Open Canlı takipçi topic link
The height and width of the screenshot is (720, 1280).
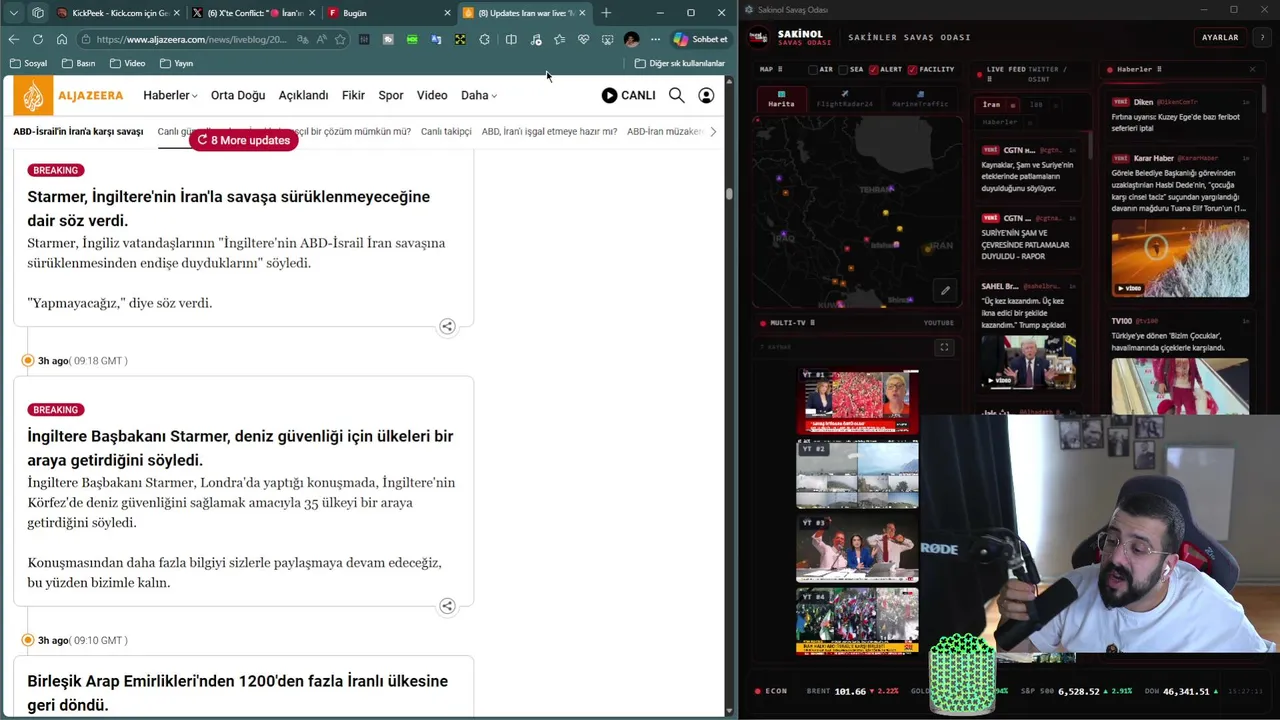pyautogui.click(x=446, y=131)
